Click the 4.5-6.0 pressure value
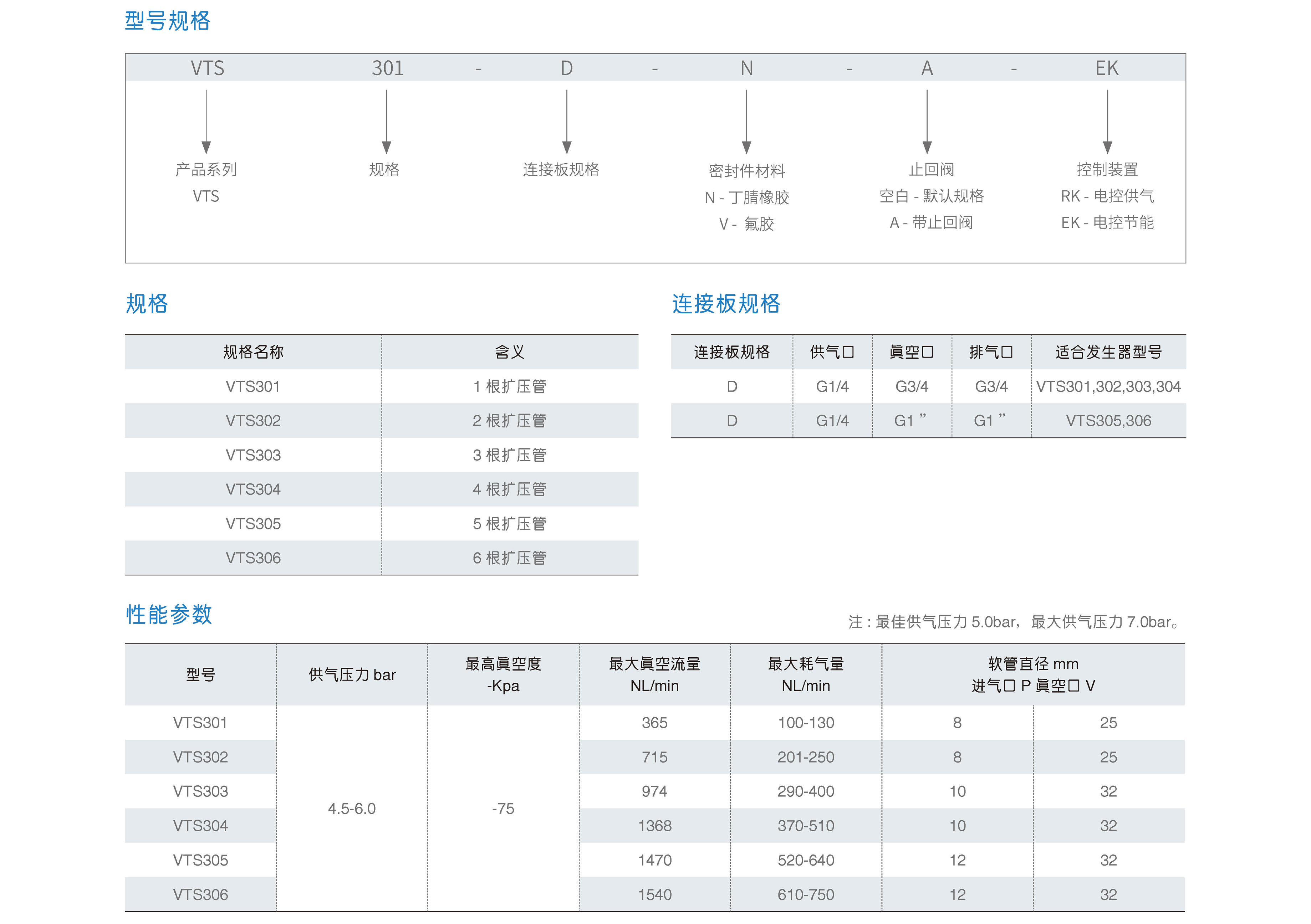This screenshot has width=1311, height=924. coord(352,809)
